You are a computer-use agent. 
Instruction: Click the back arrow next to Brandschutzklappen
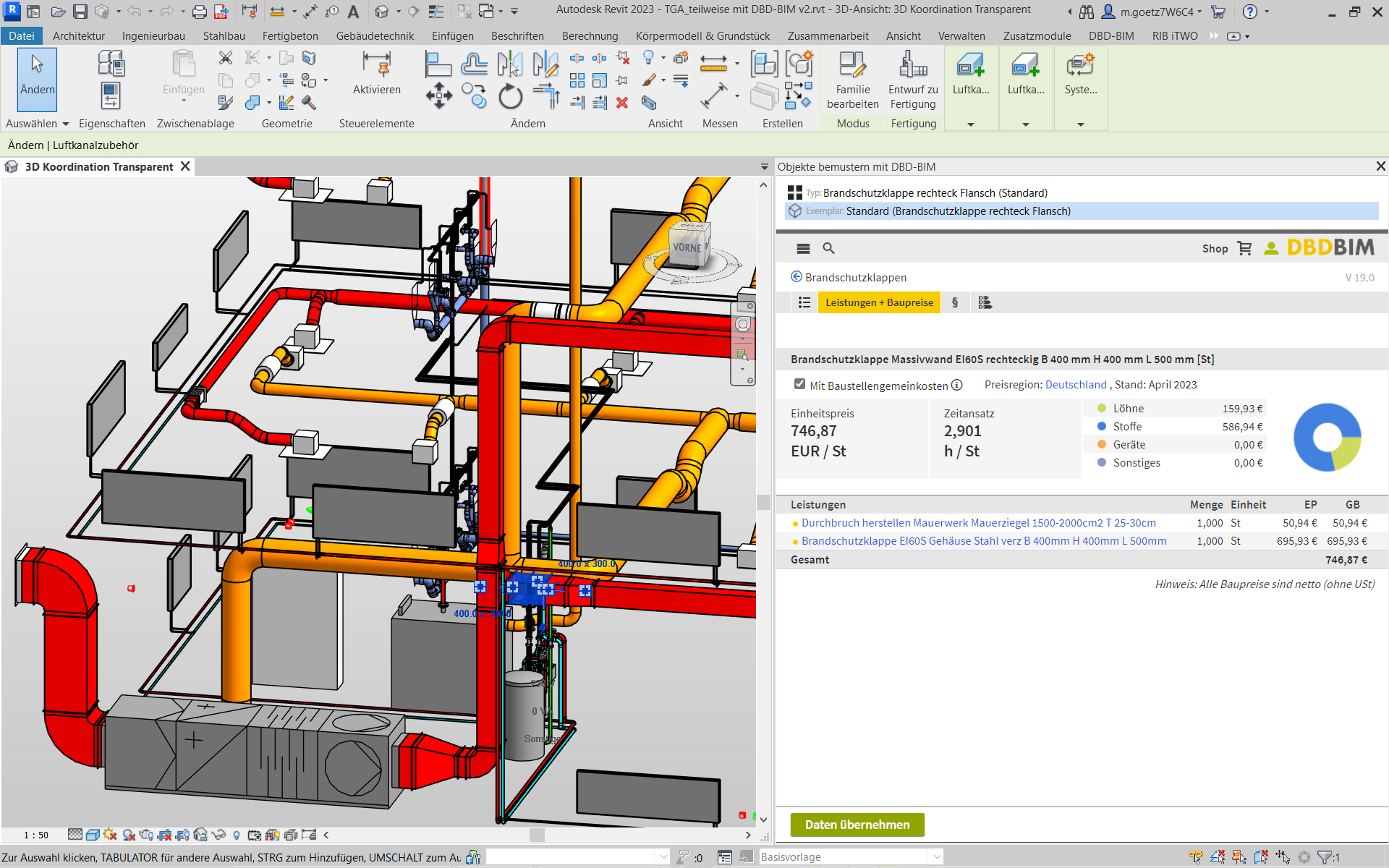coord(797,276)
